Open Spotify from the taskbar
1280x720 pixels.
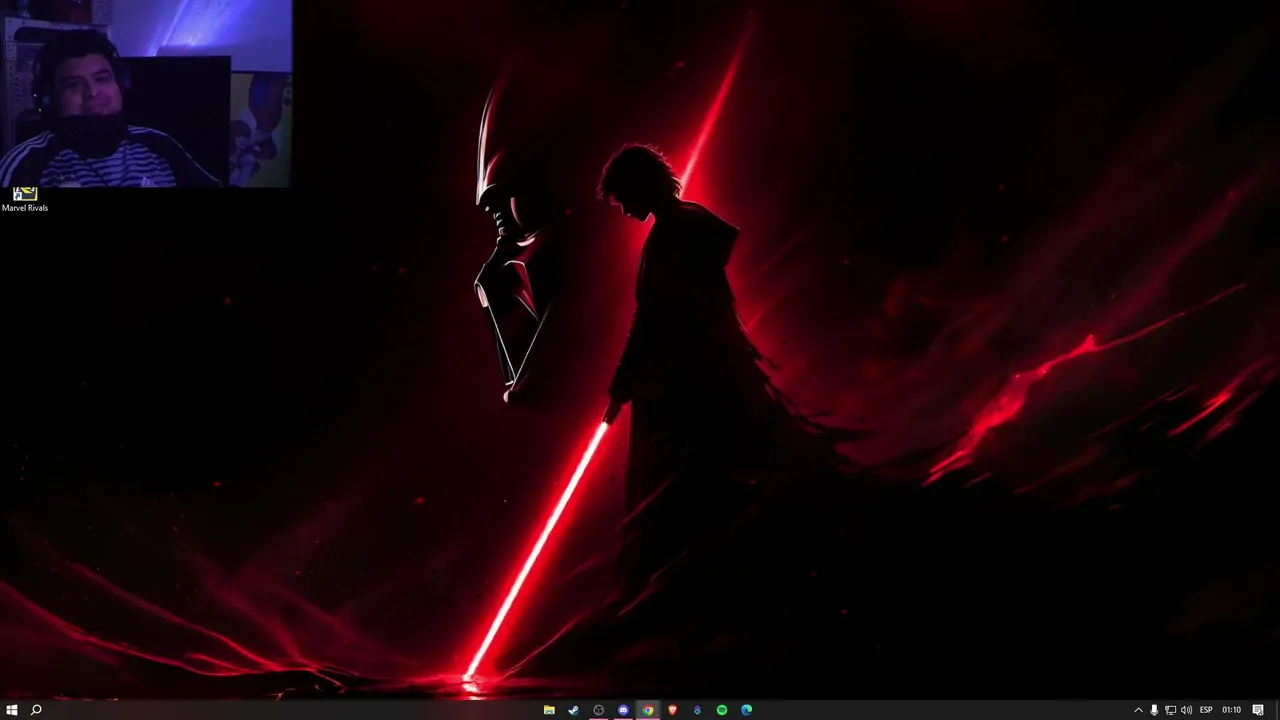pos(722,710)
